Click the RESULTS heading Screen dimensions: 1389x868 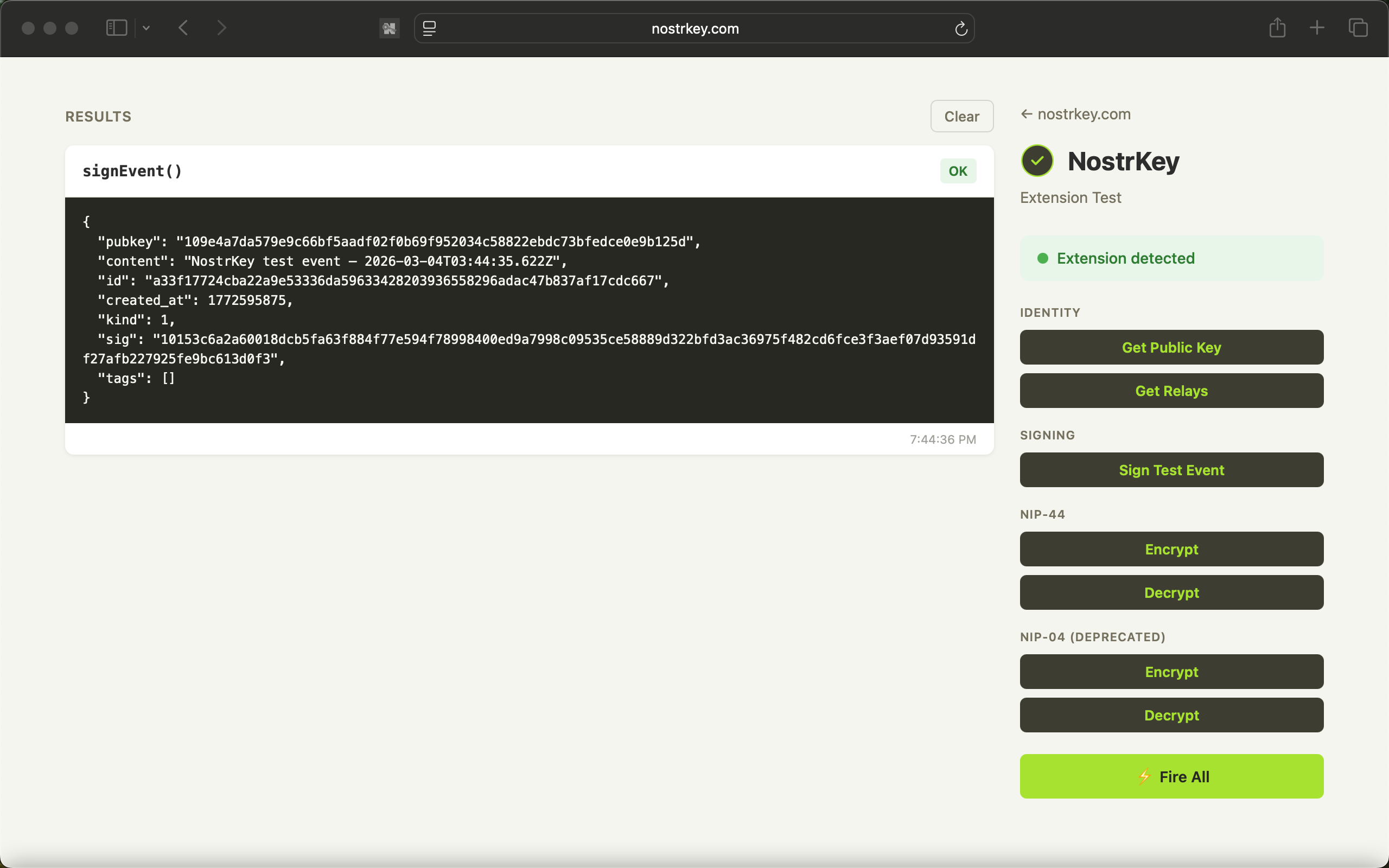pyautogui.click(x=98, y=117)
